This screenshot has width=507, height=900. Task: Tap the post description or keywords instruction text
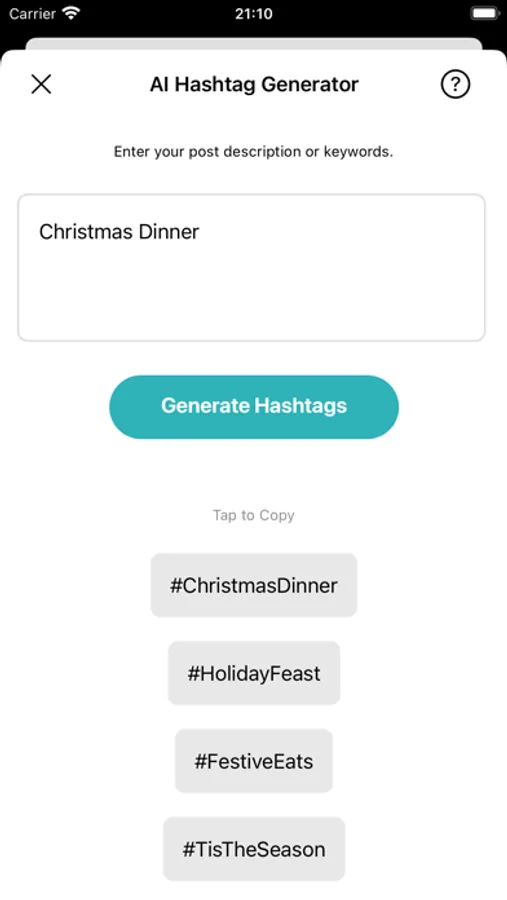point(253,152)
